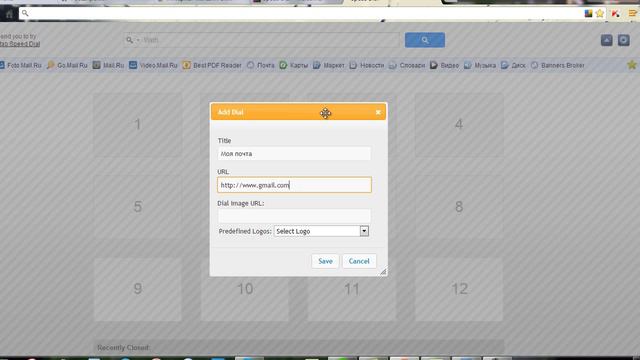Select speed dial tile 5

point(138,207)
